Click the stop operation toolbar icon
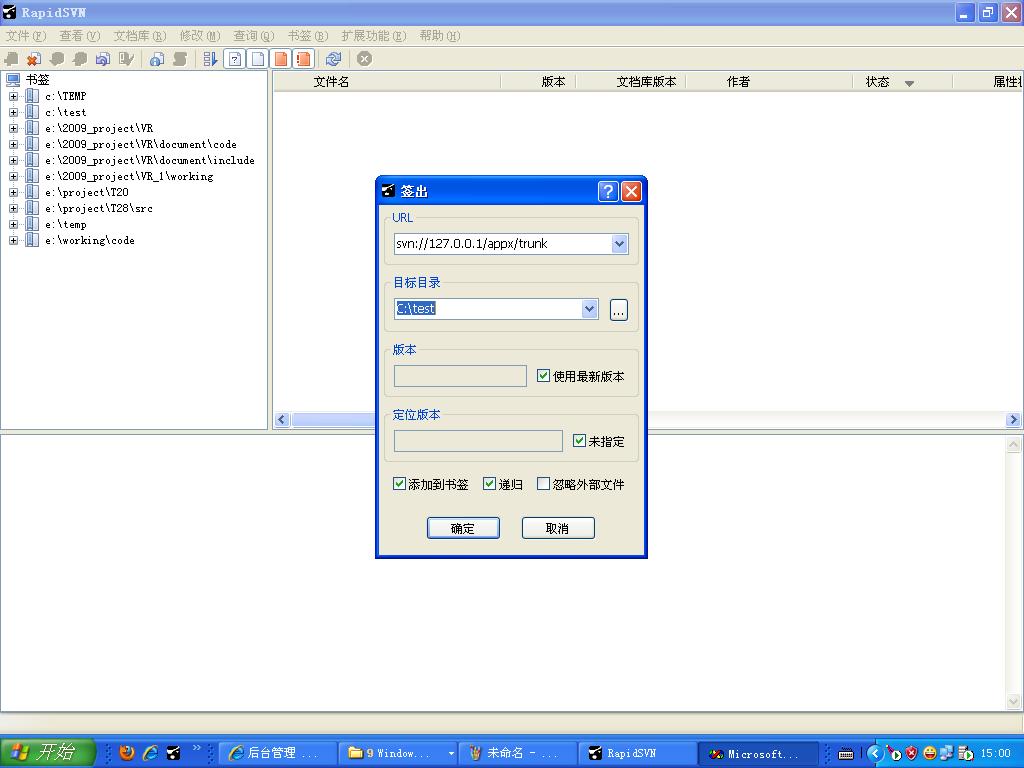This screenshot has width=1024, height=768. [365, 59]
